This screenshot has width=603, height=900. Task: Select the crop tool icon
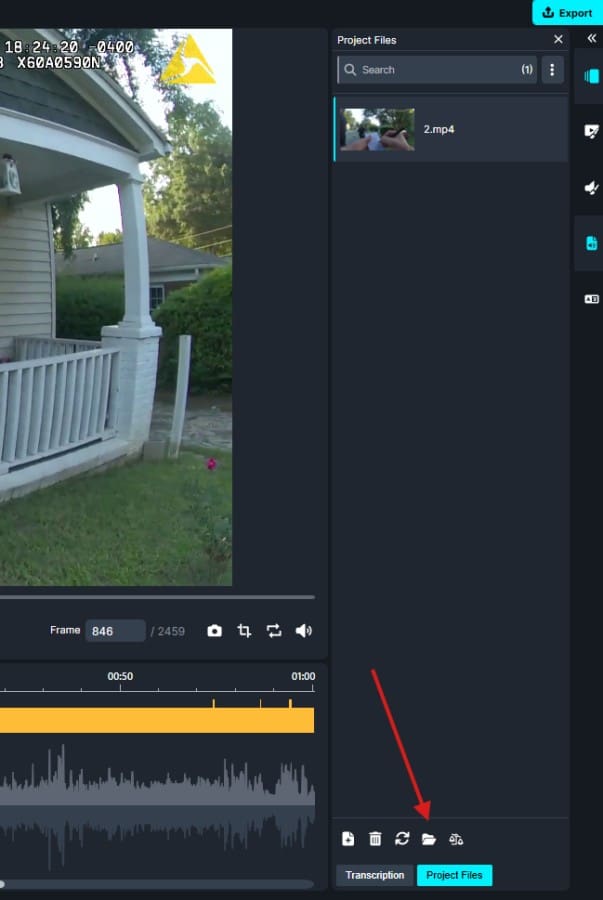(x=244, y=631)
